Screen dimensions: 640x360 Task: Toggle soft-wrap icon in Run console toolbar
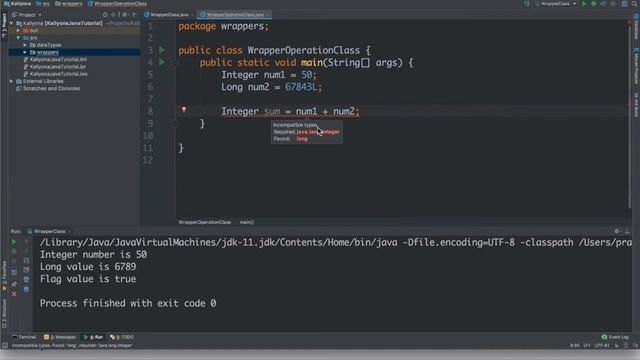pyautogui.click(x=26, y=260)
